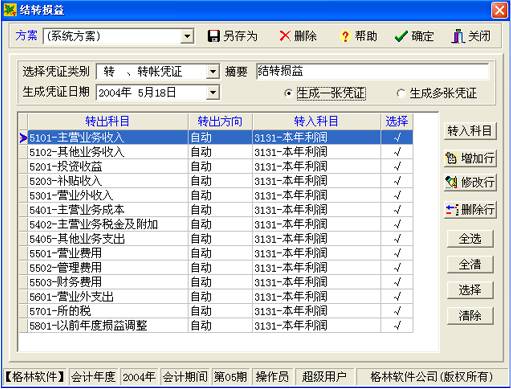Image resolution: width=511 pixels, height=389 pixels.
Task: Click the 关闭 door icon in the toolbar
Action: (458, 36)
